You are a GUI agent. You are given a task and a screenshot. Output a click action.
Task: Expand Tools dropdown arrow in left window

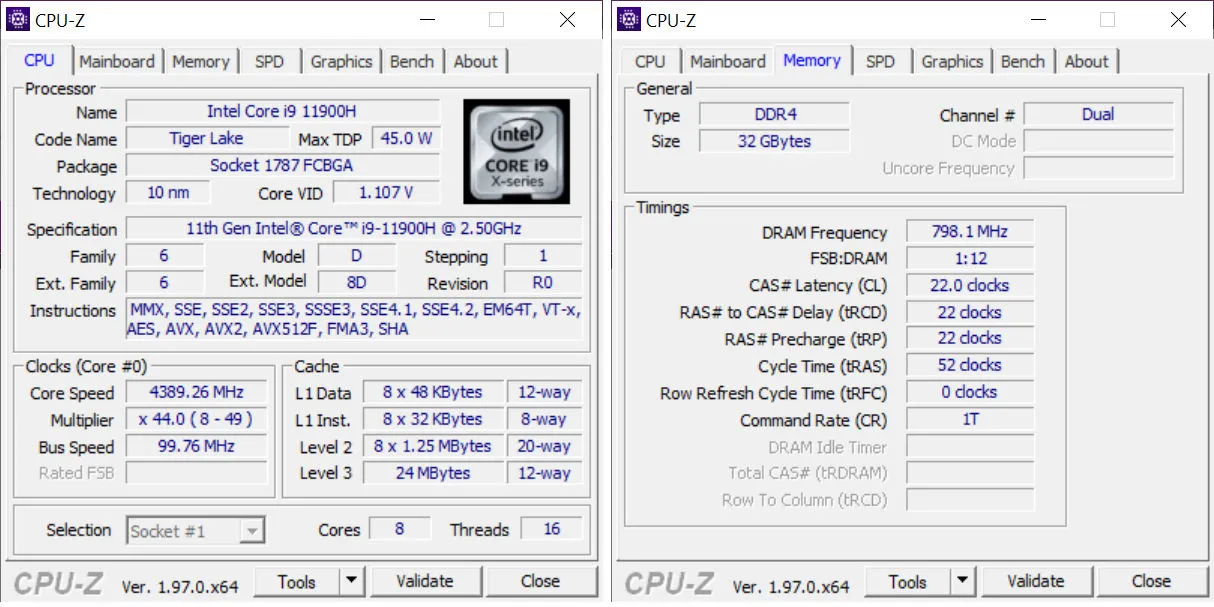click(x=352, y=581)
